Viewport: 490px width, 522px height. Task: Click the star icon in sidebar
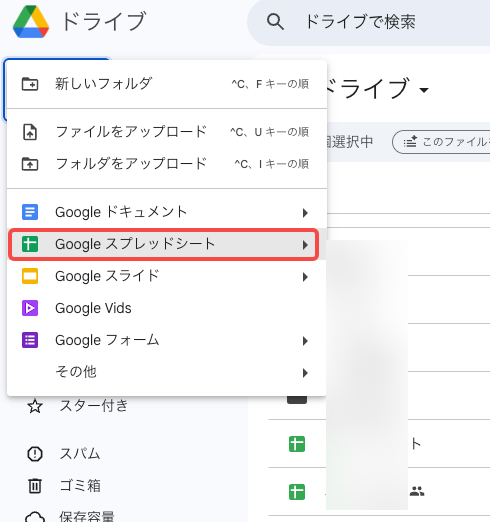coord(35,406)
